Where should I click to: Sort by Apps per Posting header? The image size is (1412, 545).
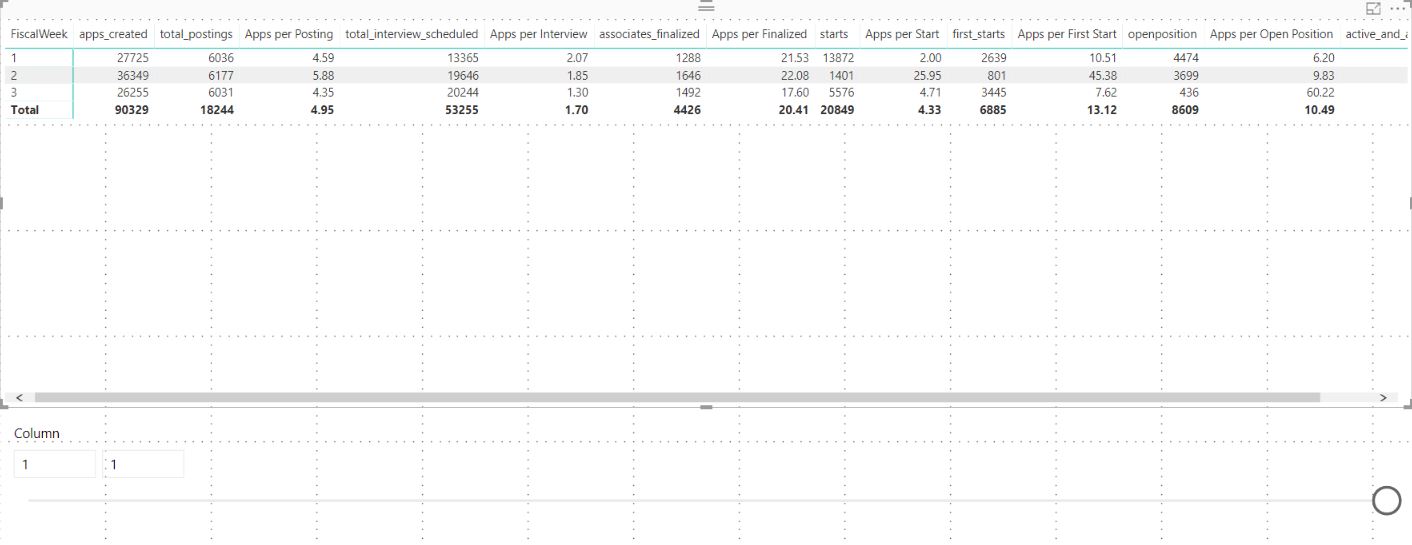point(289,34)
